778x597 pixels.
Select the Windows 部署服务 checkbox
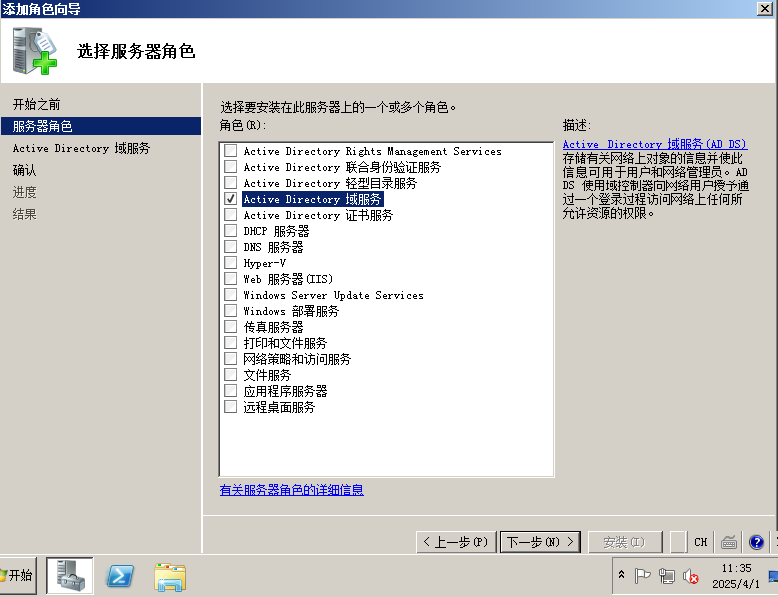[x=230, y=311]
